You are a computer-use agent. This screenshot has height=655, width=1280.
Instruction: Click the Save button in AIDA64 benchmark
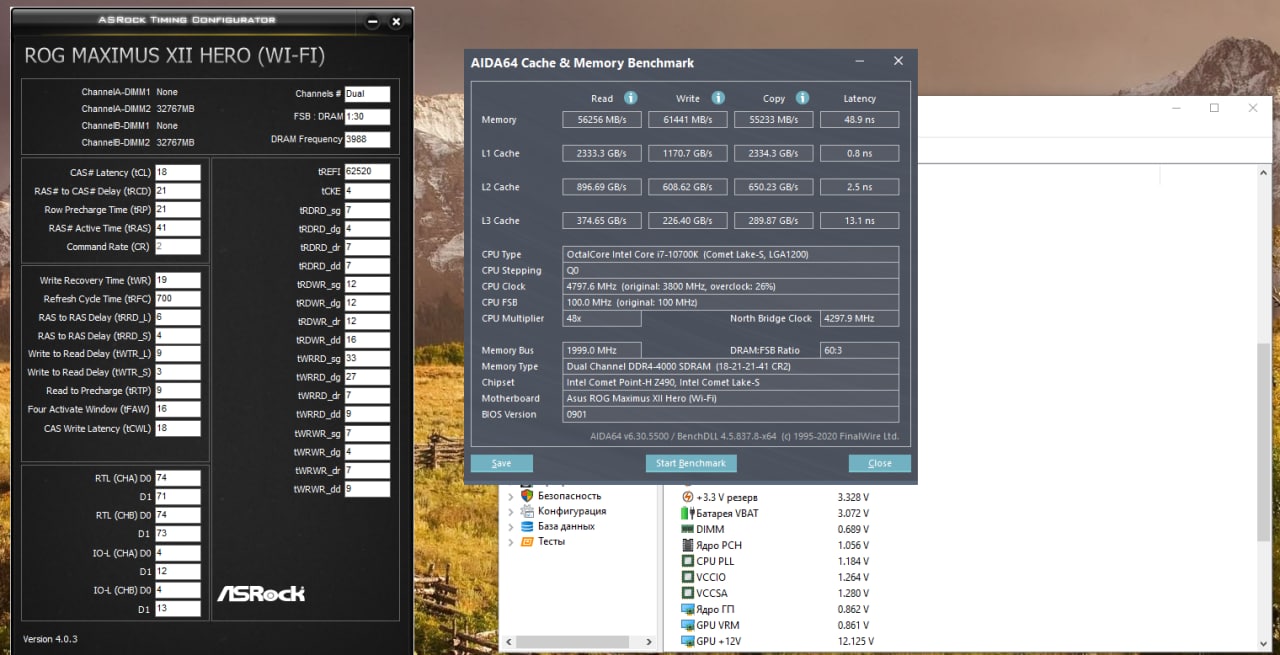(502, 463)
